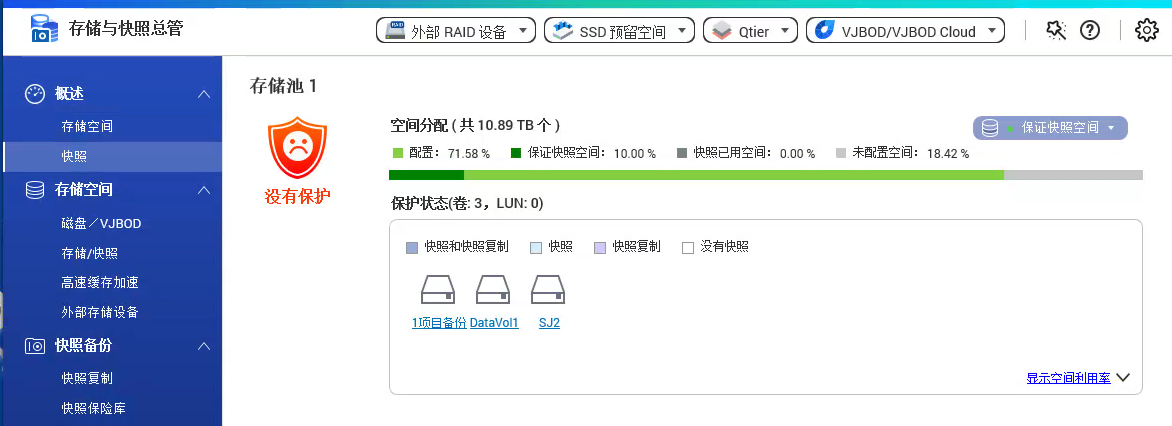Viewport: 1172px width, 426px height.
Task: Click the 18.42 % unallocated value
Action: 948,153
